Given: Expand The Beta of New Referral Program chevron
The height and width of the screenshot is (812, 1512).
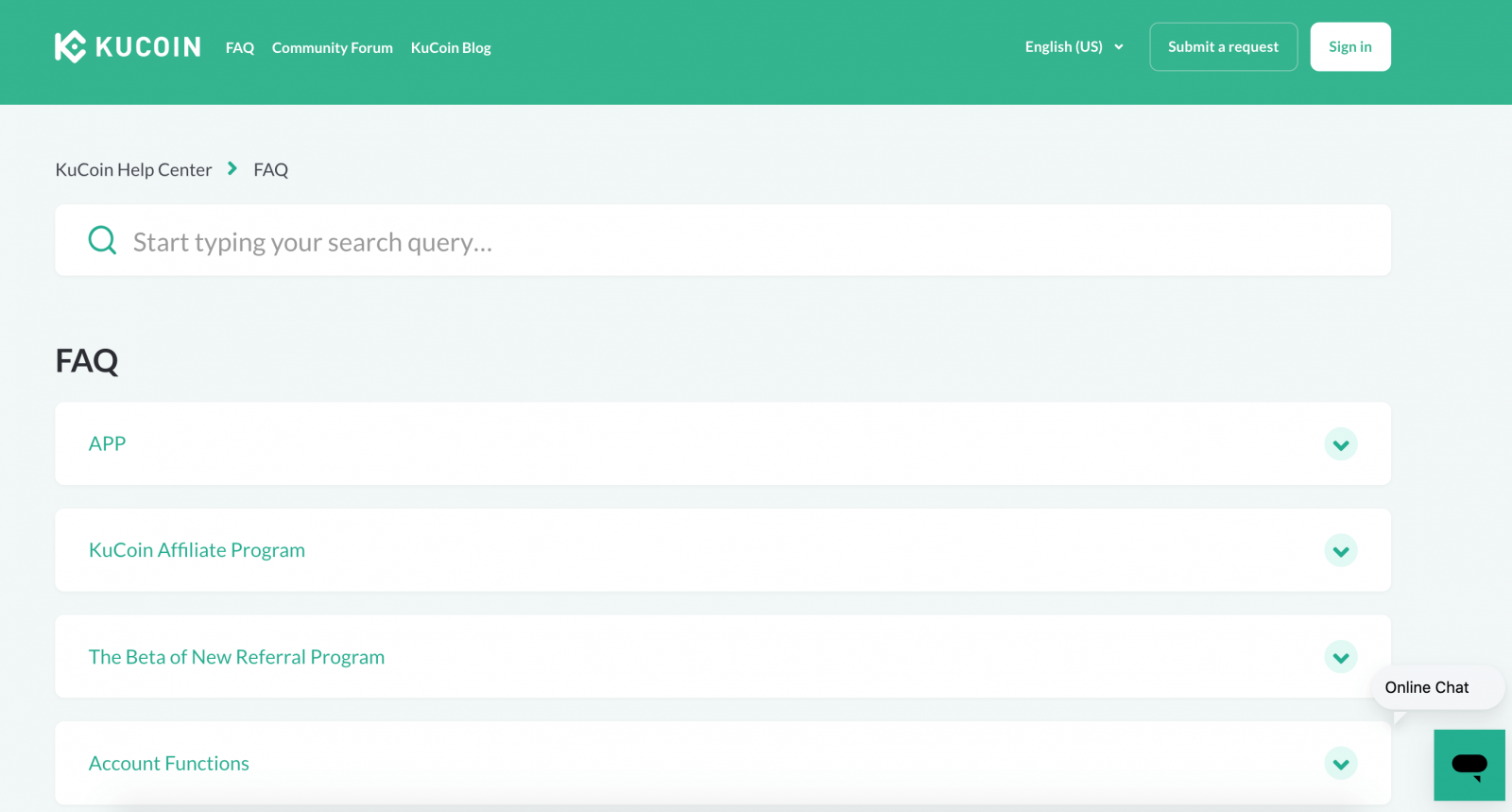Looking at the screenshot, I should [1340, 657].
